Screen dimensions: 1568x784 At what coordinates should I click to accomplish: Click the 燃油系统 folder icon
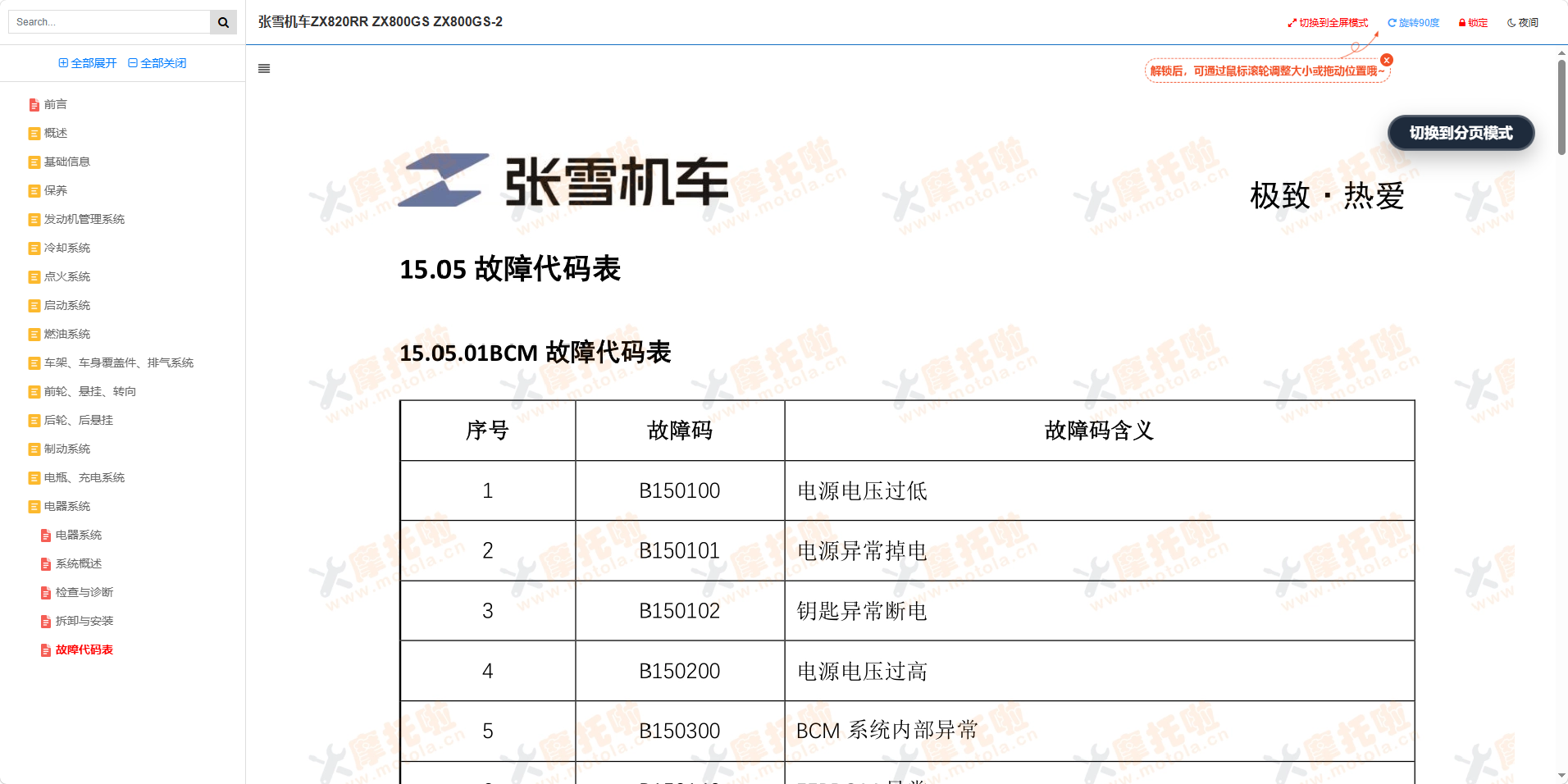point(34,335)
